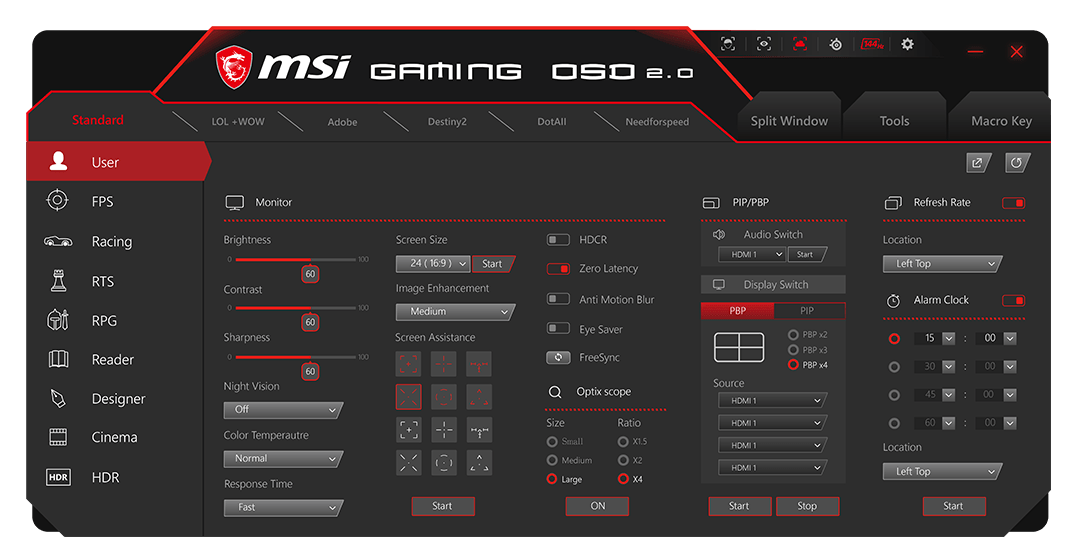The image size is (1075, 556).
Task: Click the 144Hz refresh rate icon
Action: pyautogui.click(x=871, y=44)
